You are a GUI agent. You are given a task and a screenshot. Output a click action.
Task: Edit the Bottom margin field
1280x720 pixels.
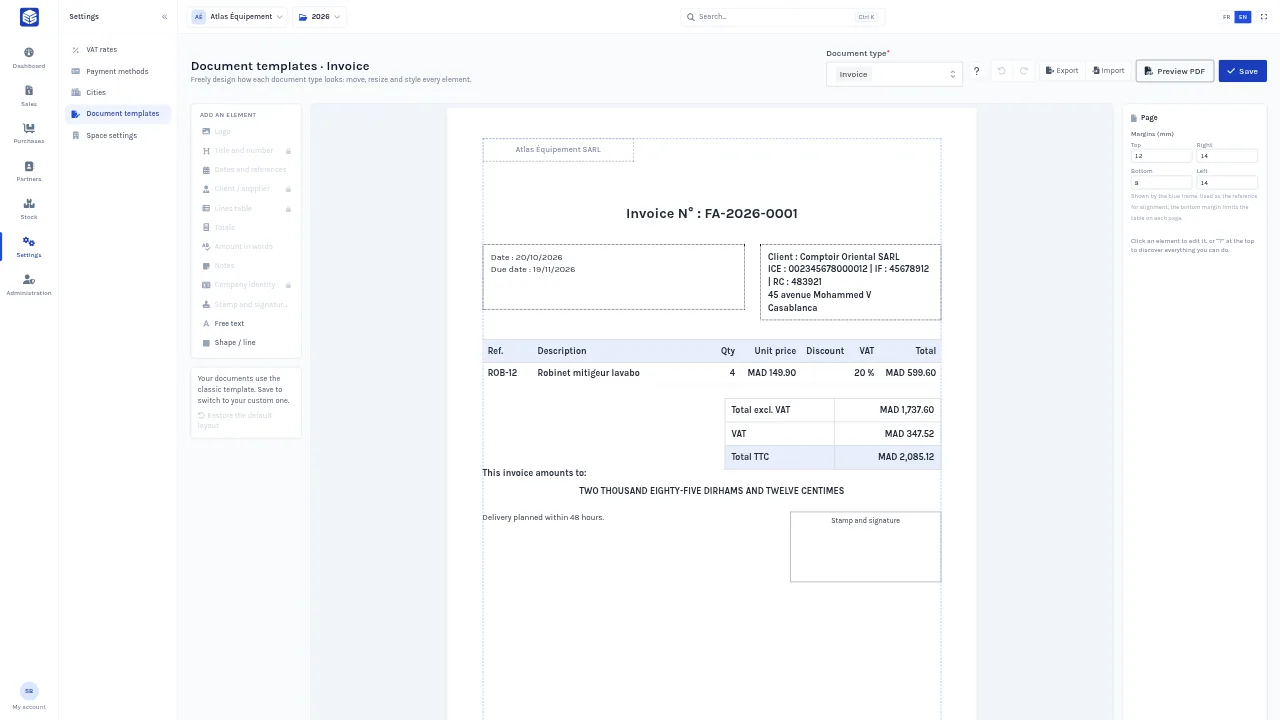point(1161,183)
